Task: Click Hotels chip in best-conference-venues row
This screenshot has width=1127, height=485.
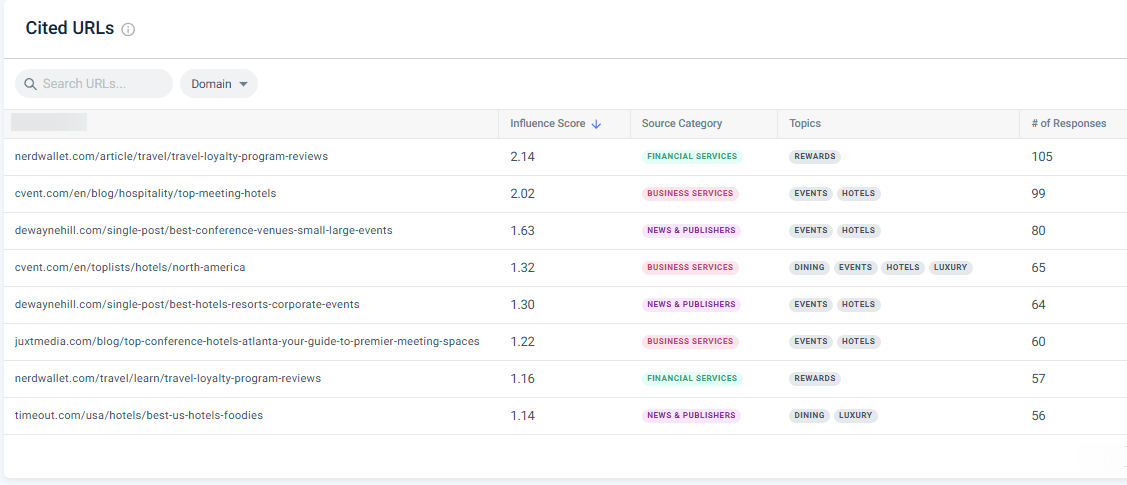Action: (x=858, y=231)
